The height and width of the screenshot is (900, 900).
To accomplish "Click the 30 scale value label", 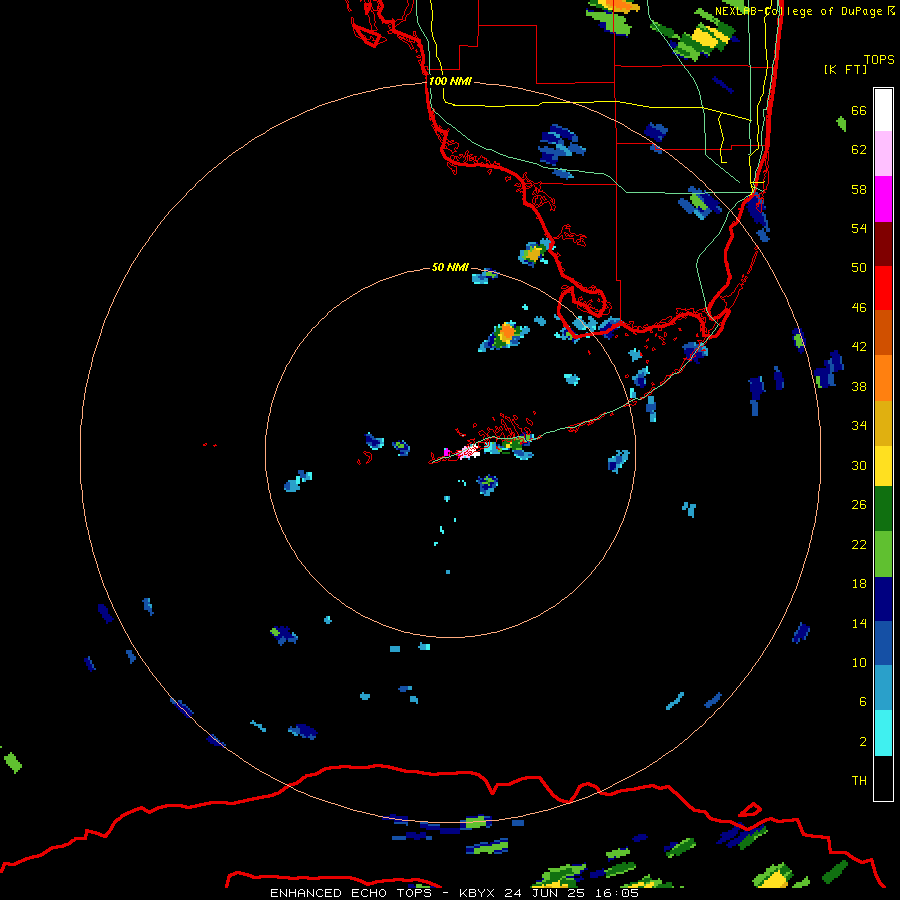I will (x=859, y=465).
